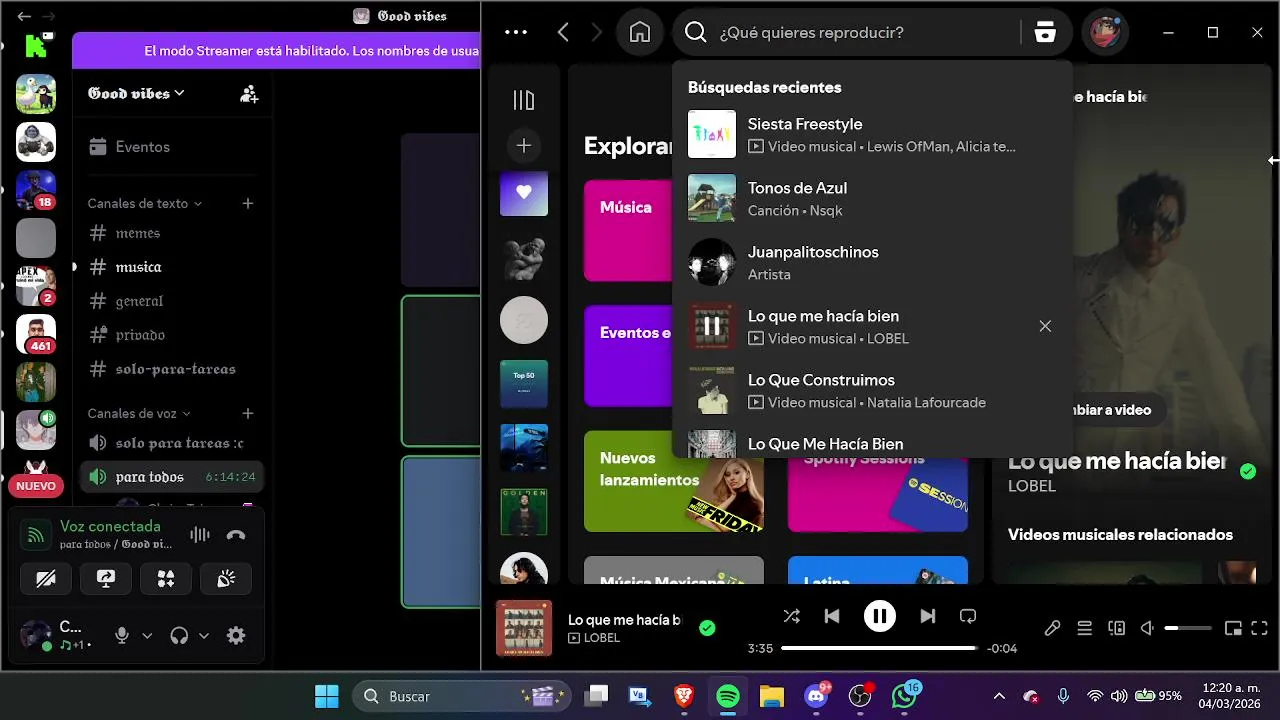Go back in Spotify navigation
The image size is (1280, 720).
click(563, 32)
